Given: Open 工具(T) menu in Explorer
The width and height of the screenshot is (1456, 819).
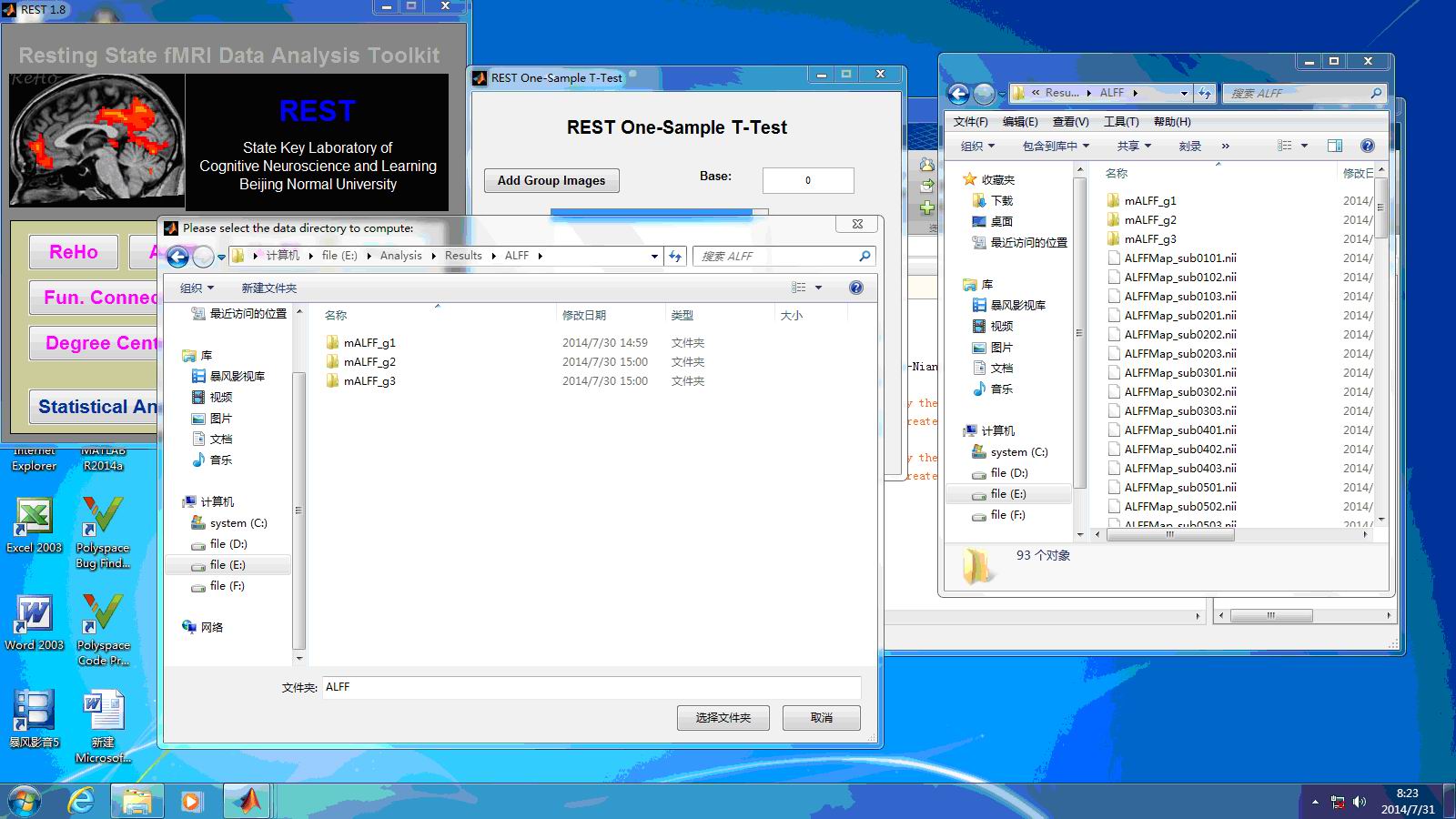Looking at the screenshot, I should (x=1121, y=121).
